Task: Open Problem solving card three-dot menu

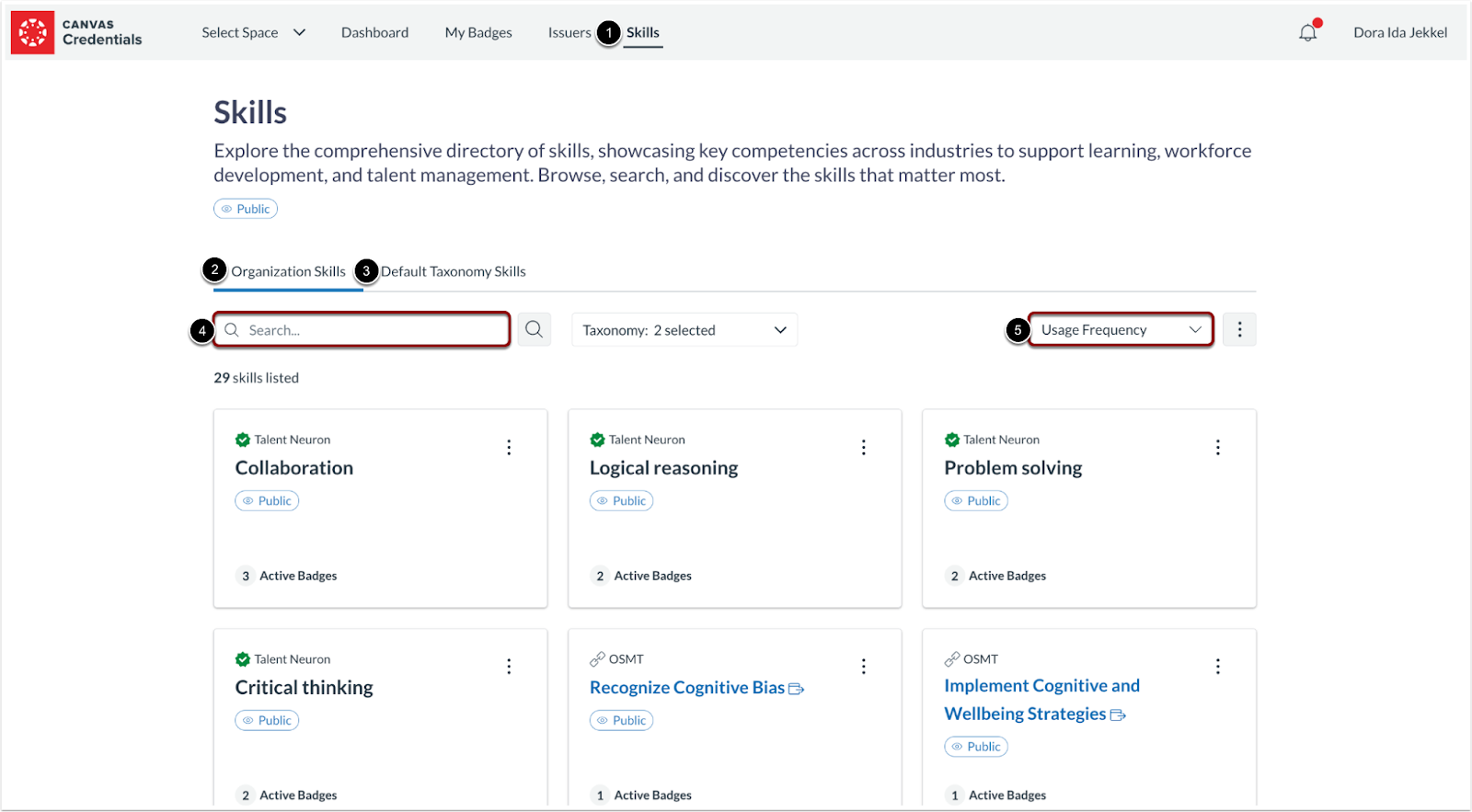Action: tap(1217, 448)
